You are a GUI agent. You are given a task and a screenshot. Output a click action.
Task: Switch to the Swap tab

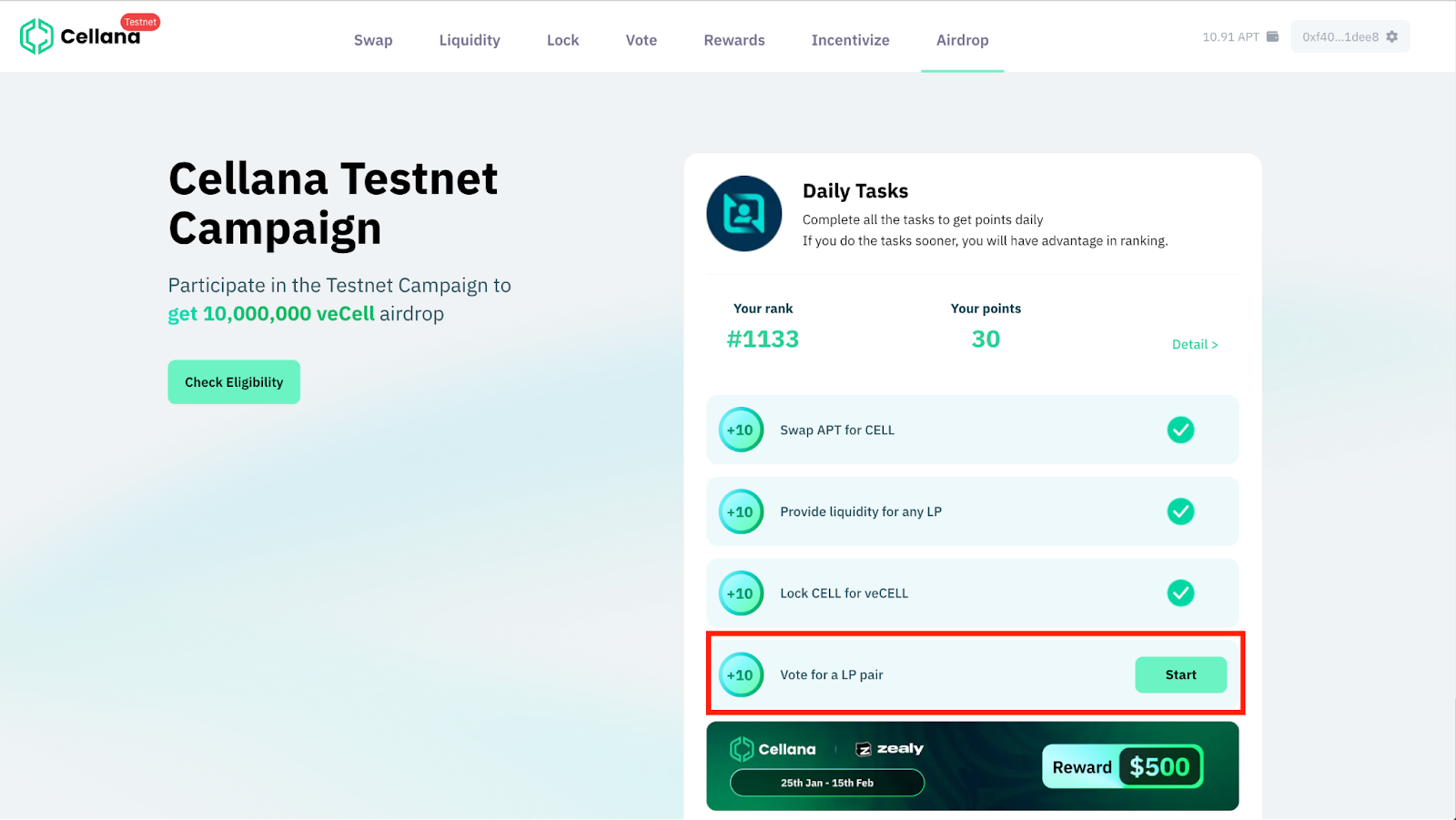(372, 40)
